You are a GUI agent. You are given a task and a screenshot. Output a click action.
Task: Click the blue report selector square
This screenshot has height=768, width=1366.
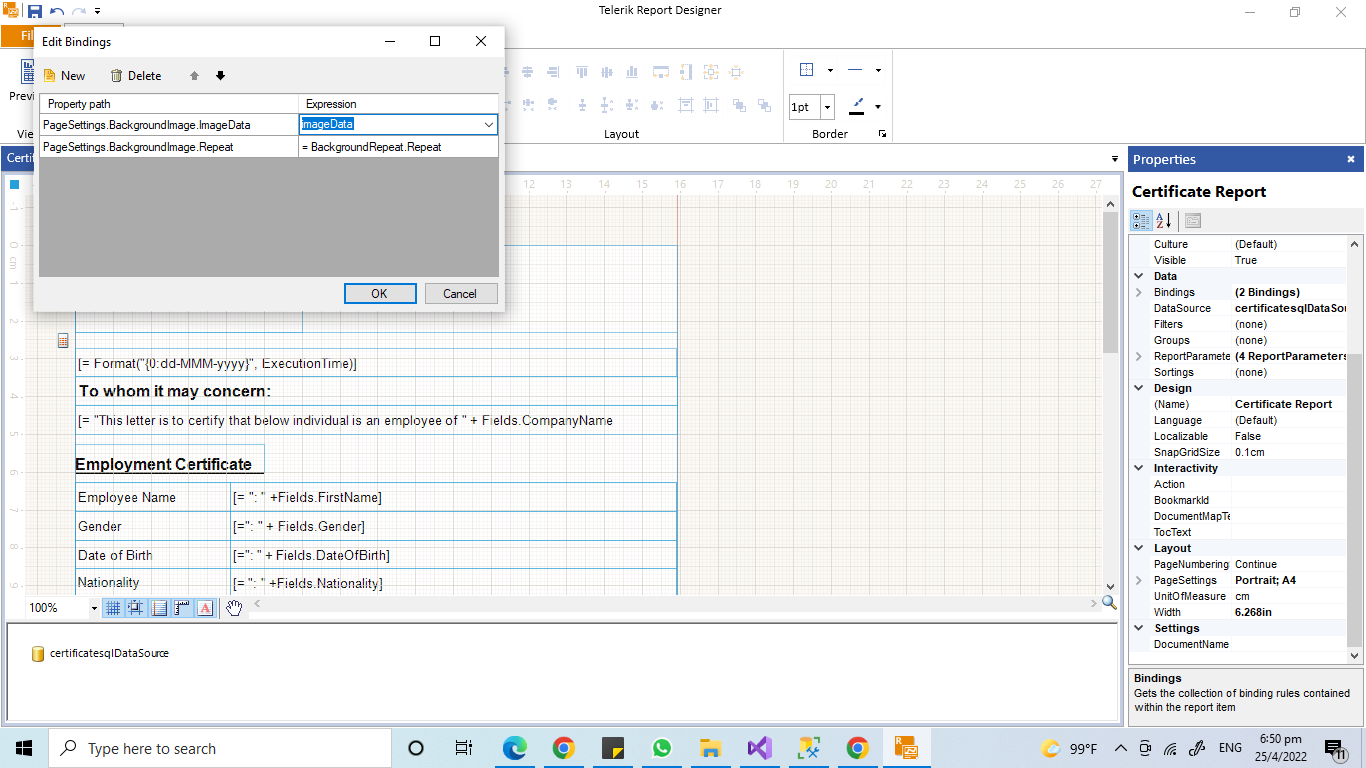[15, 184]
